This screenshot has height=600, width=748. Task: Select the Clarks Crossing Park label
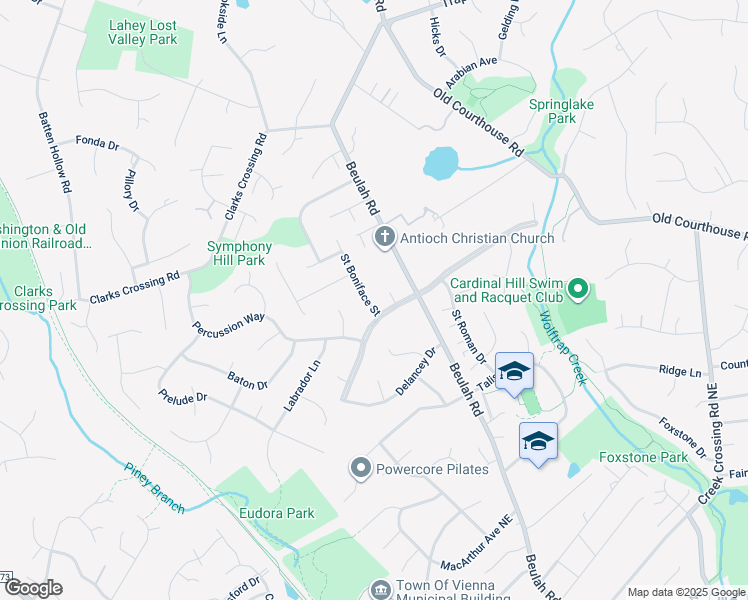(x=38, y=298)
